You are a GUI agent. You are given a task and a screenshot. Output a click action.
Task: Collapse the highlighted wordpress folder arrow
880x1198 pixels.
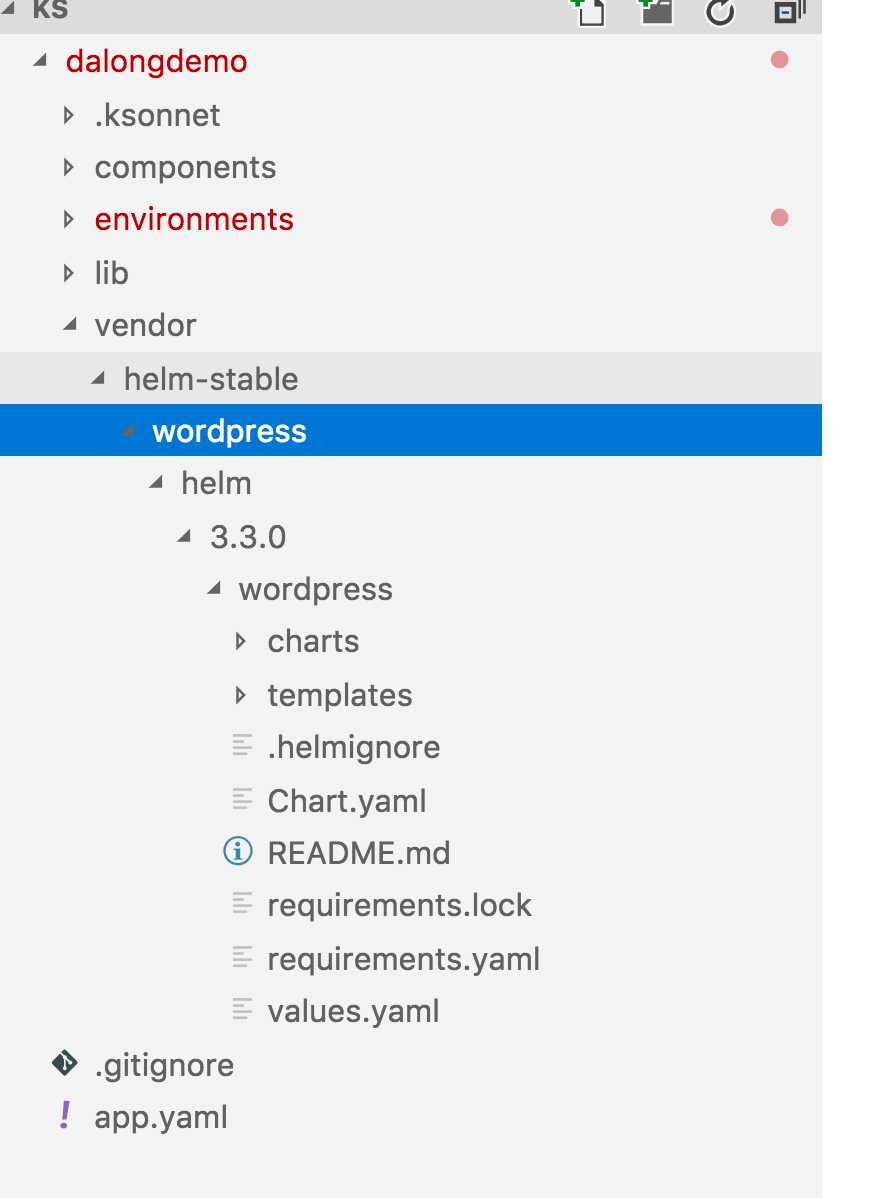(x=128, y=431)
